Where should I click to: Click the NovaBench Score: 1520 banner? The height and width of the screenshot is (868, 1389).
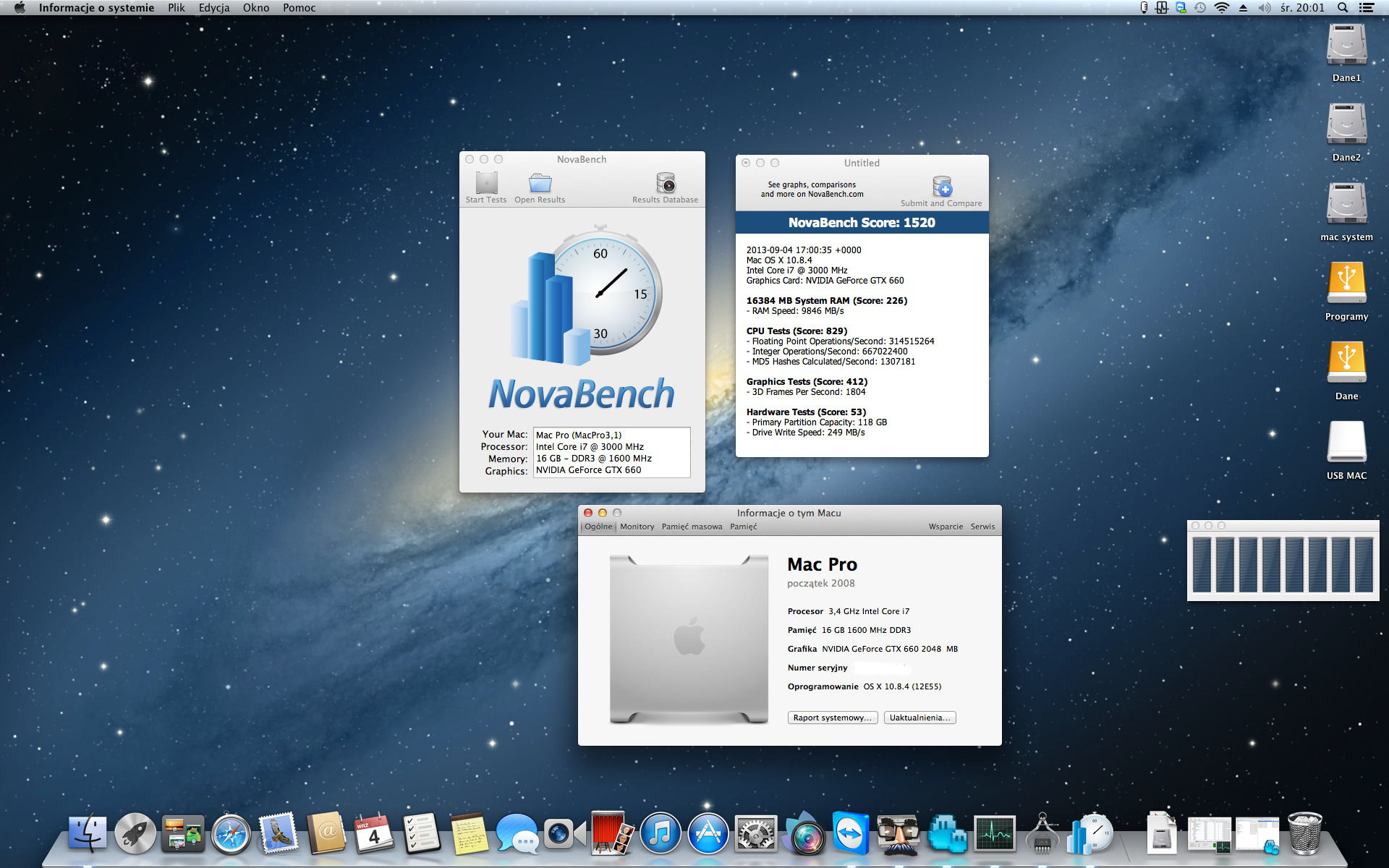(862, 223)
